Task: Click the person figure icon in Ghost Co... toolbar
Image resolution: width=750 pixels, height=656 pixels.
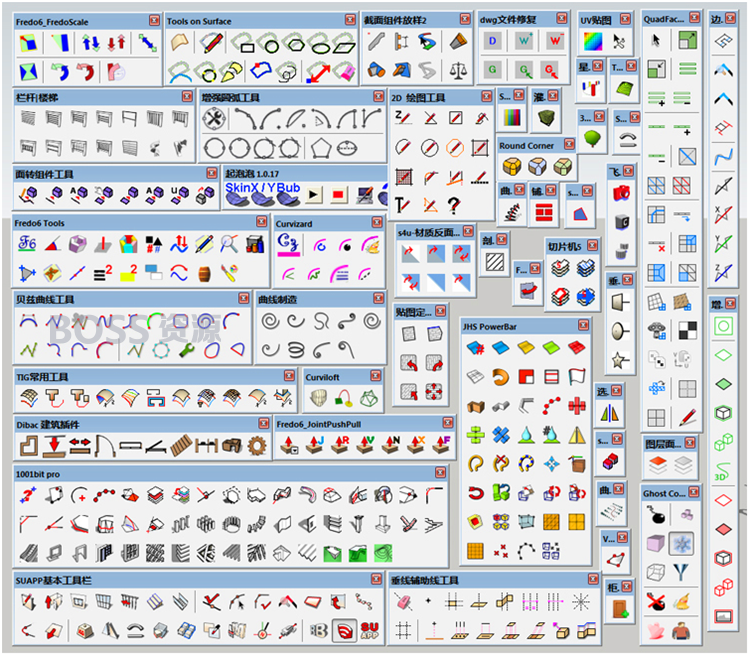Action: [x=681, y=632]
